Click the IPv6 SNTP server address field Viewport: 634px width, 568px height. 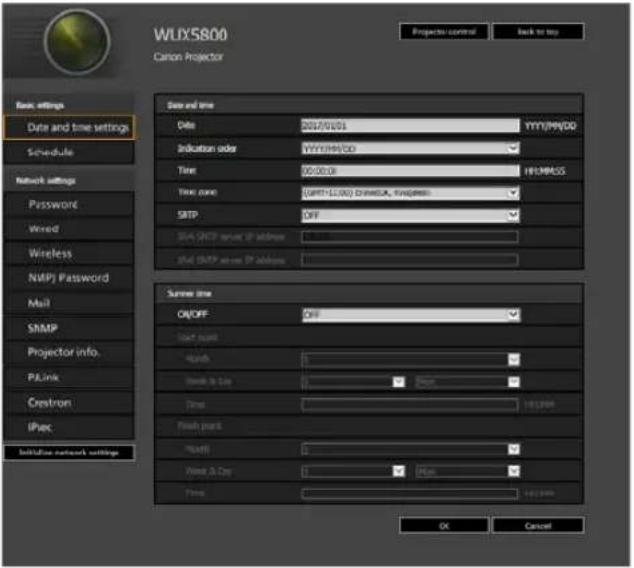pos(410,260)
